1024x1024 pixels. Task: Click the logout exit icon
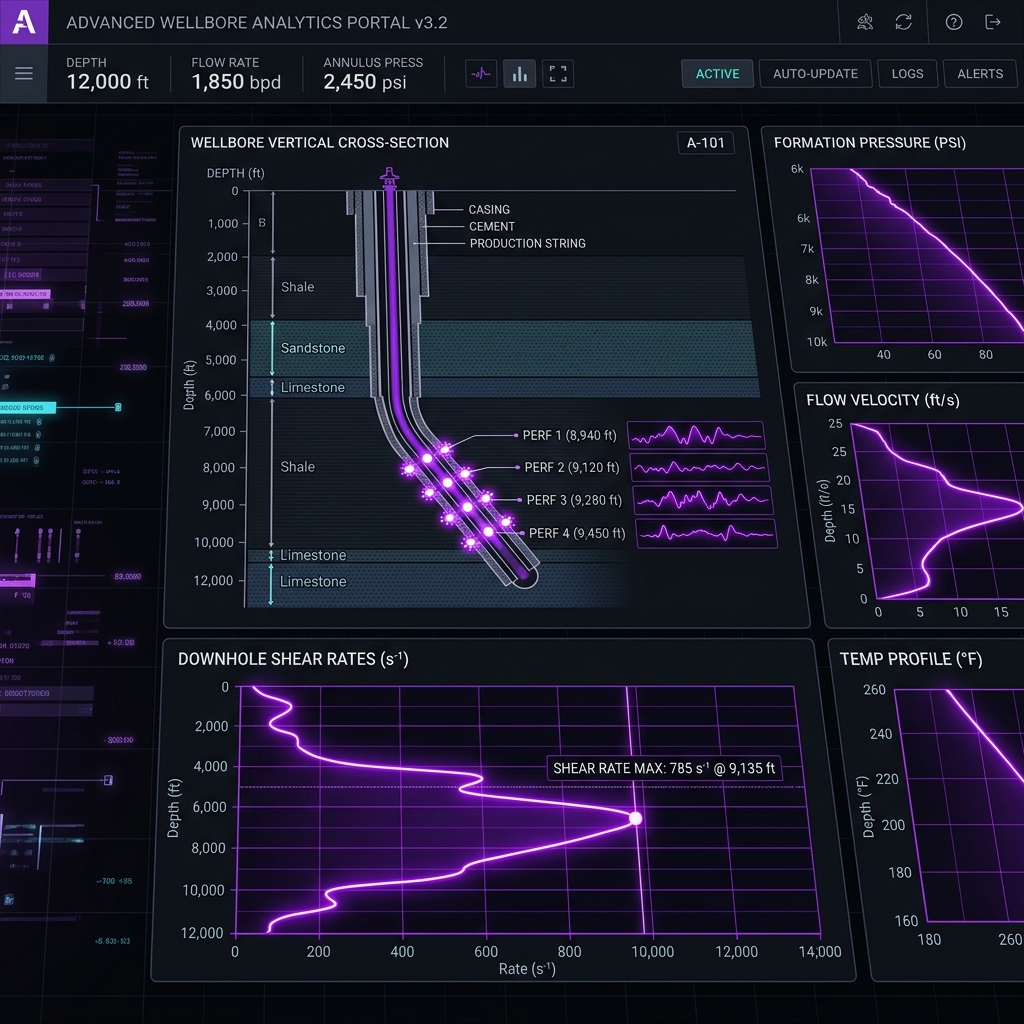[992, 22]
